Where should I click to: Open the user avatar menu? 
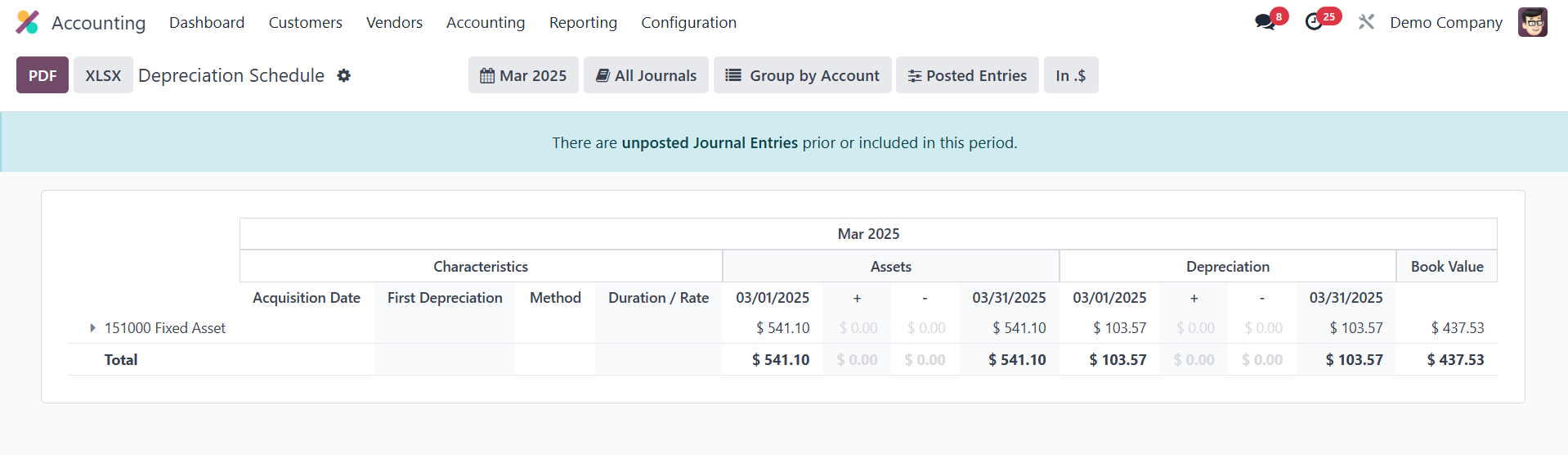click(1532, 22)
